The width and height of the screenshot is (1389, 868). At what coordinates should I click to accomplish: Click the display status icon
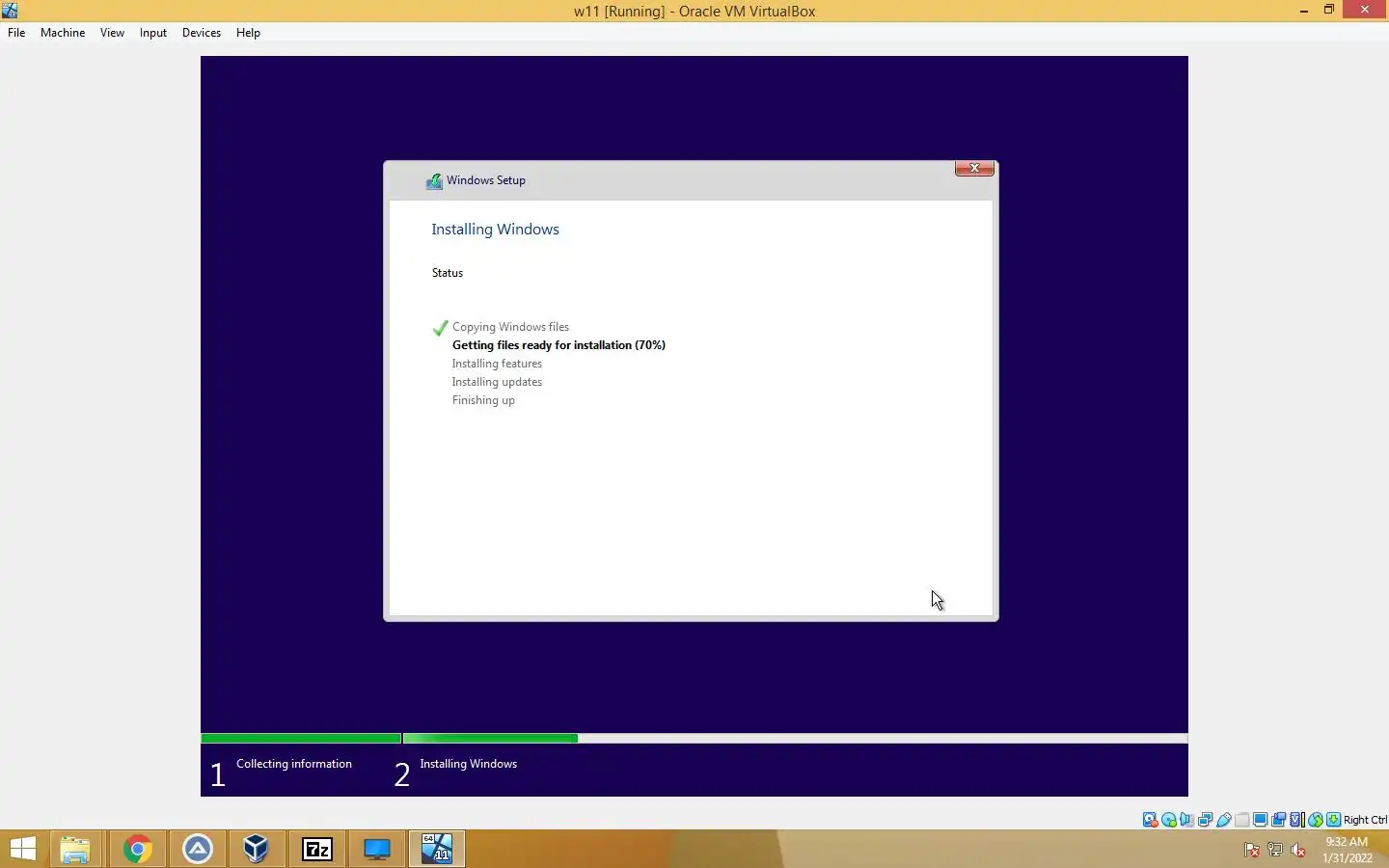1260,820
